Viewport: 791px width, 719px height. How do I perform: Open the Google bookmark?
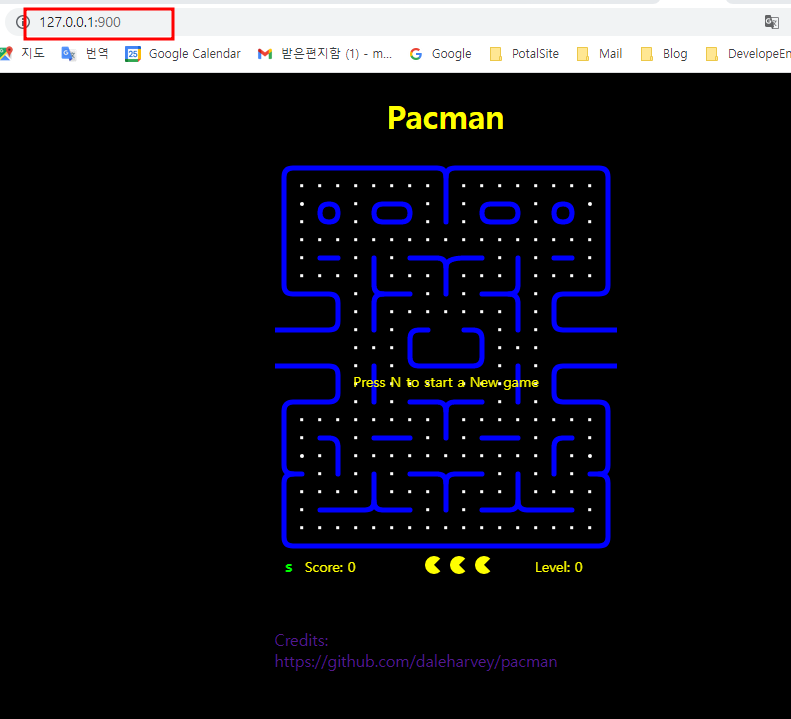coord(440,53)
